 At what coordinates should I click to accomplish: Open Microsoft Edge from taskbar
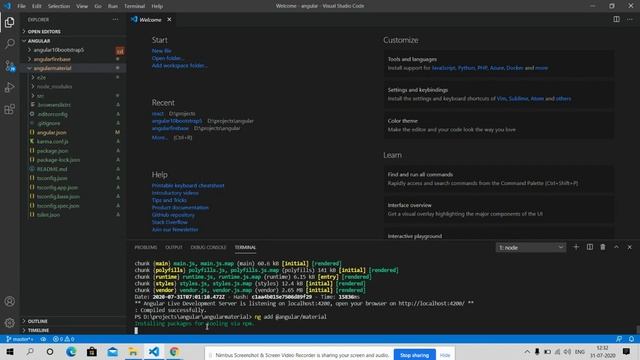point(71,352)
